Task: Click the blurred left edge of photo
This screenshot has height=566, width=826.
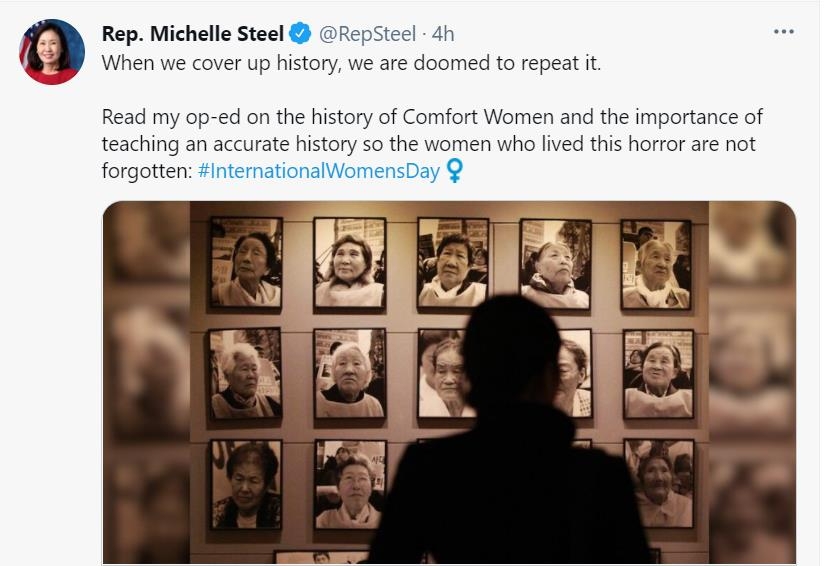Action: 146,380
